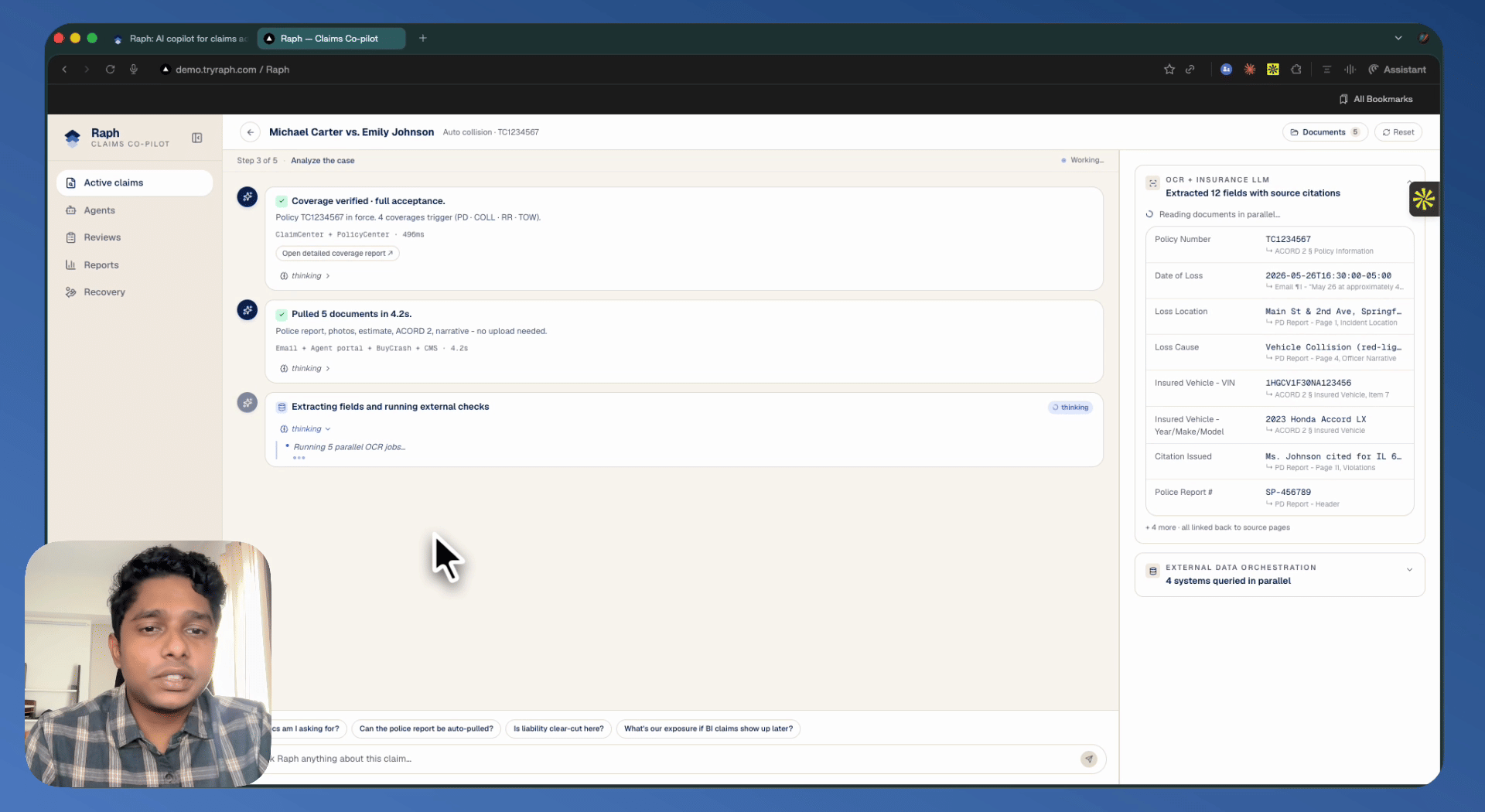
Task: Click the green check on Coverage verified
Action: click(x=282, y=201)
